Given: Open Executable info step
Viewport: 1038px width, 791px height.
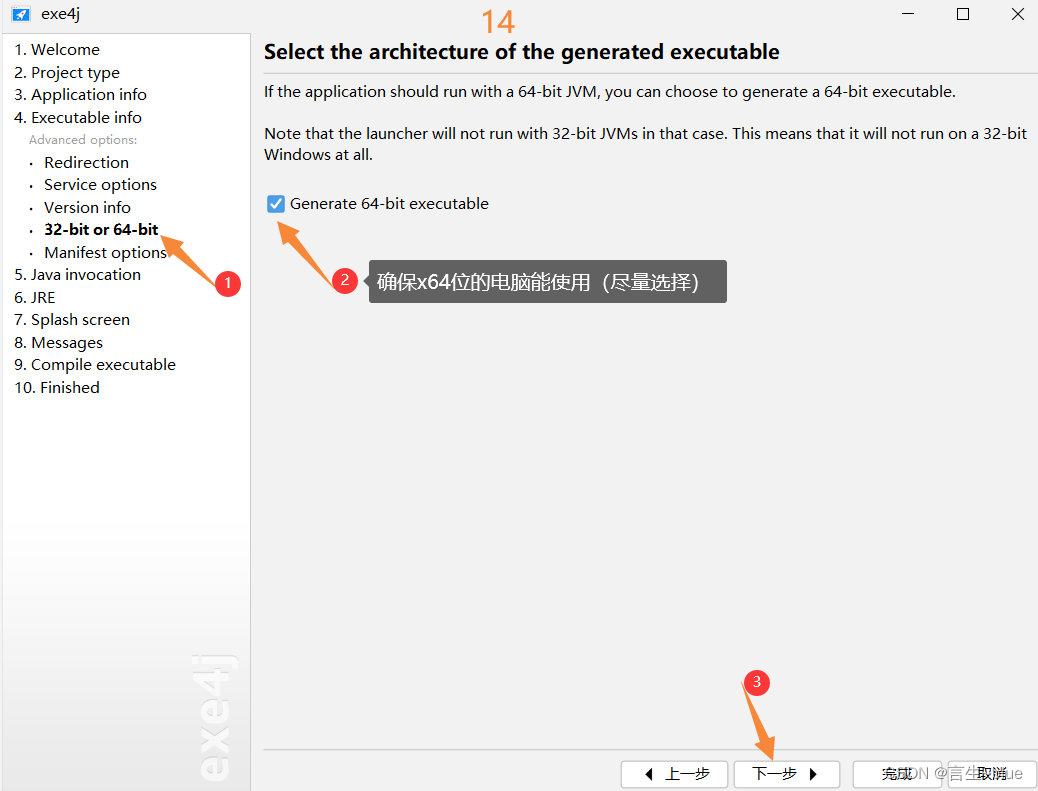Looking at the screenshot, I should tap(77, 117).
